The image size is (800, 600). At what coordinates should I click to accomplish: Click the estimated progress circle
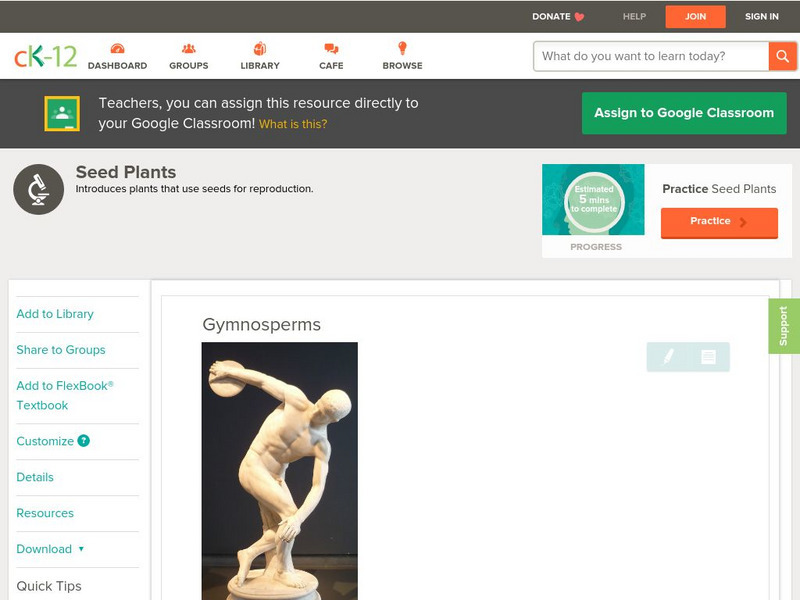point(594,199)
